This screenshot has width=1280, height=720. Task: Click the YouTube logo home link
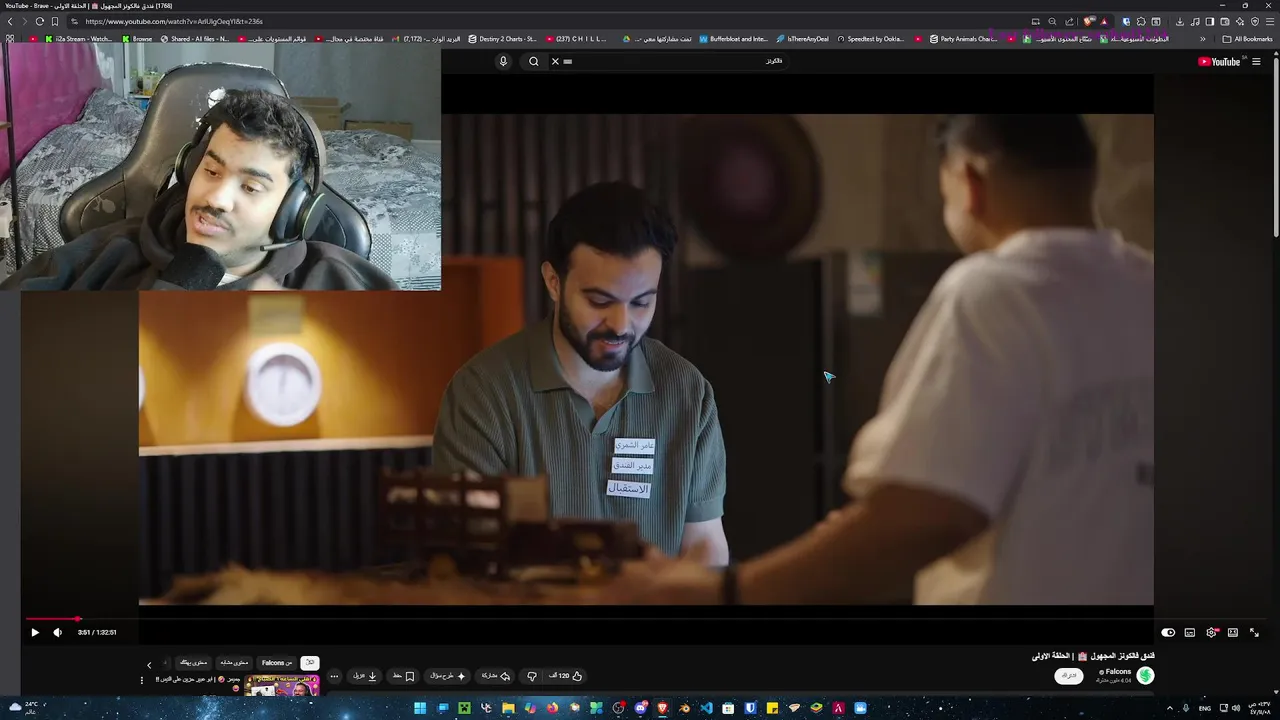(1219, 61)
